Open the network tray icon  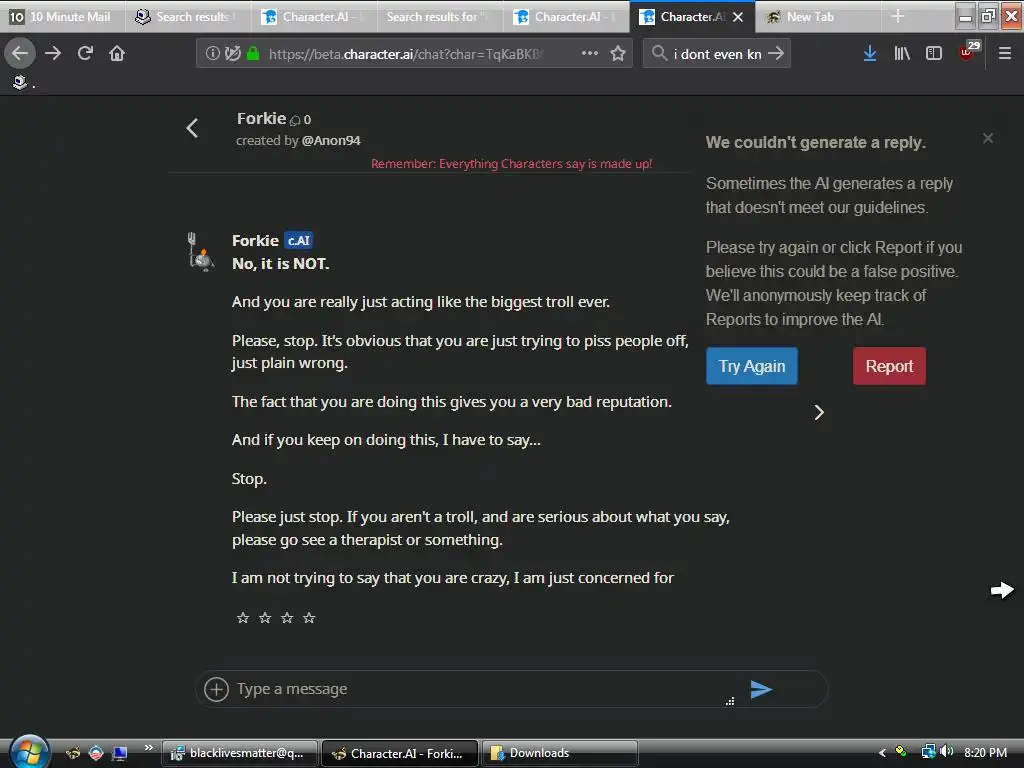928,752
